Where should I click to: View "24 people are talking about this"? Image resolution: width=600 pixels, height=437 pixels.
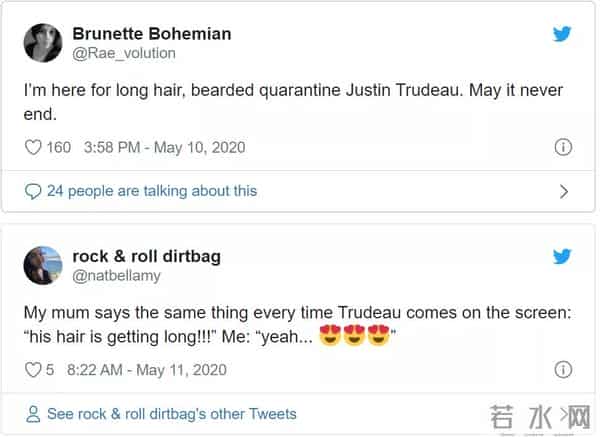(x=151, y=191)
